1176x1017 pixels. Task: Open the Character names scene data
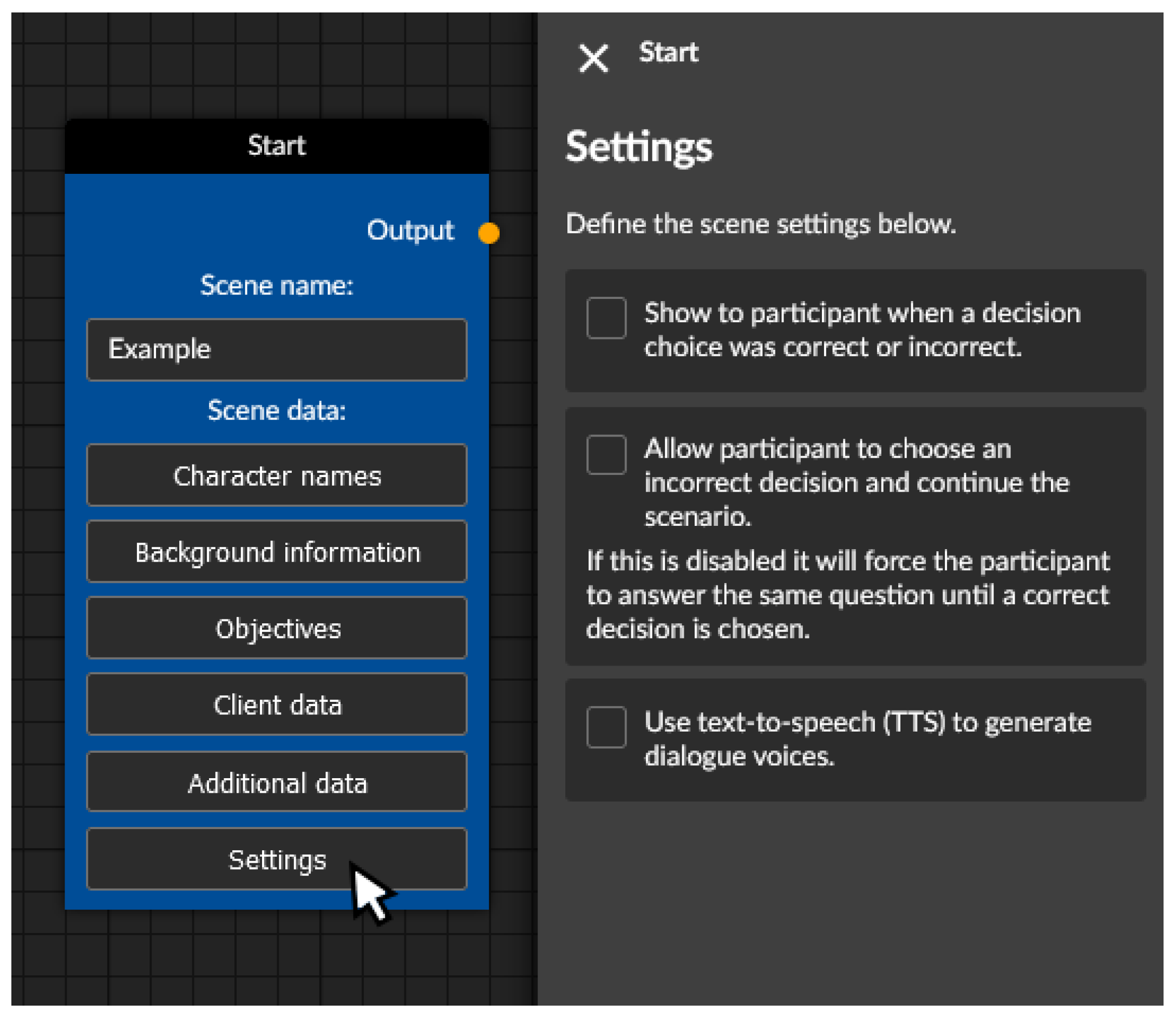coord(277,475)
